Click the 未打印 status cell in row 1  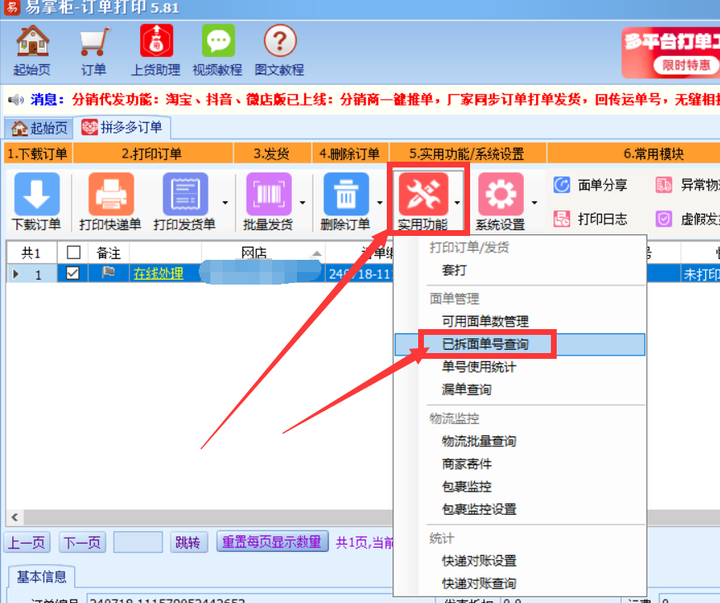701,274
